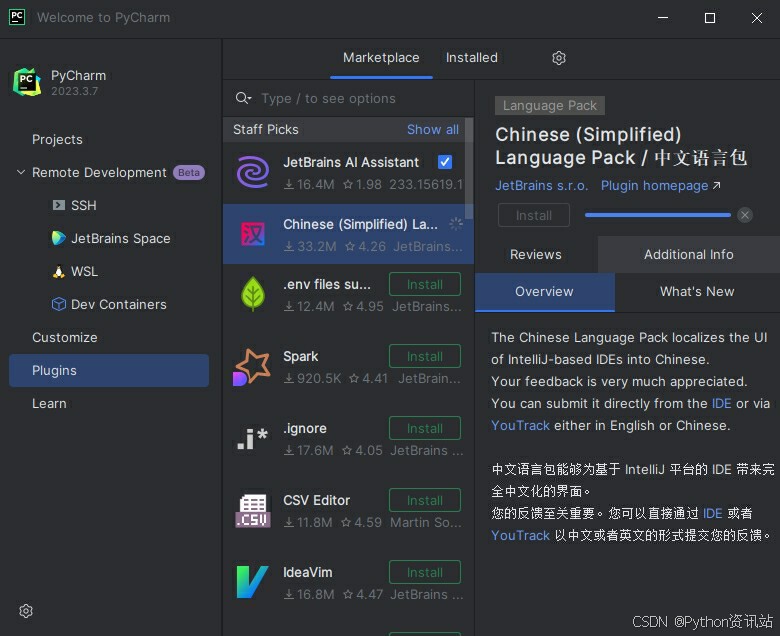Click the JetBrains AI Assistant swirl icon

point(253,172)
